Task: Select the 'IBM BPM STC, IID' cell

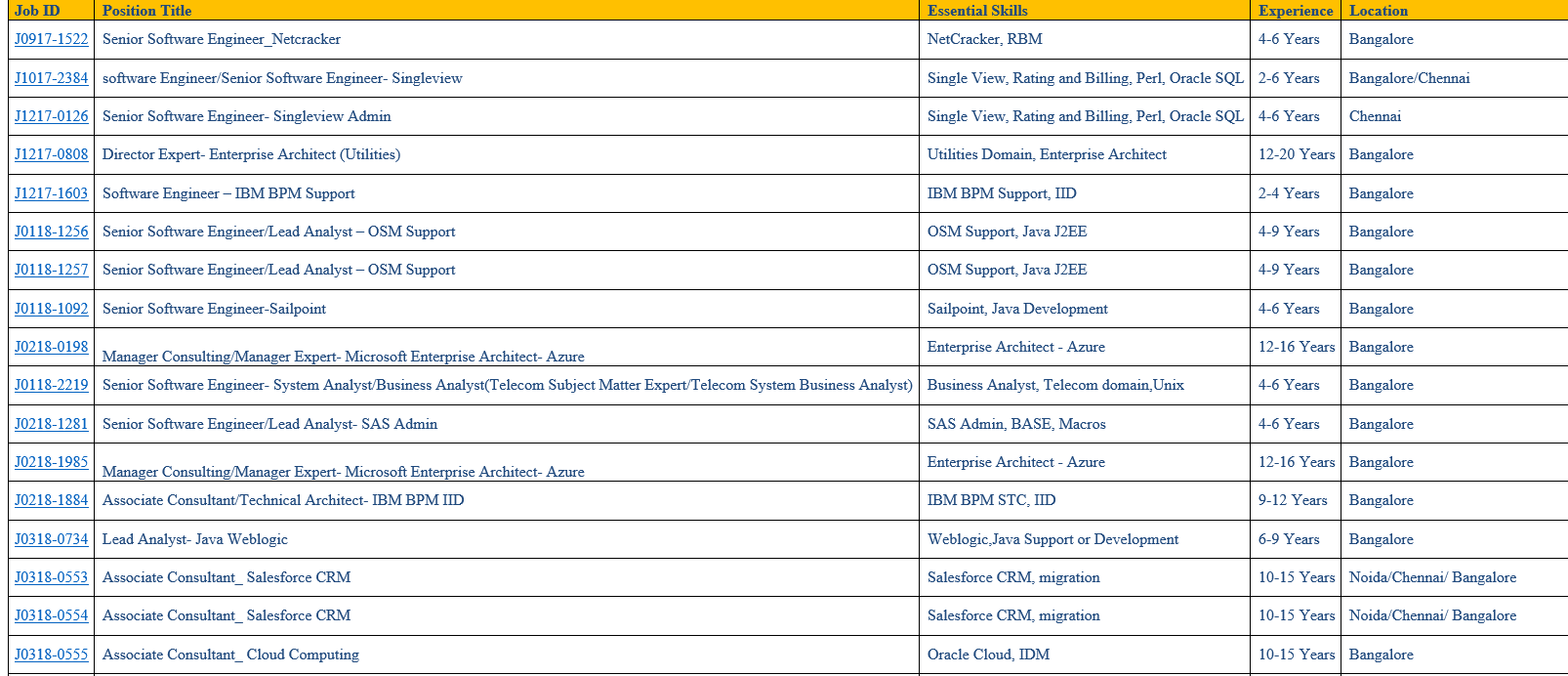Action: pyautogui.click(x=1085, y=500)
